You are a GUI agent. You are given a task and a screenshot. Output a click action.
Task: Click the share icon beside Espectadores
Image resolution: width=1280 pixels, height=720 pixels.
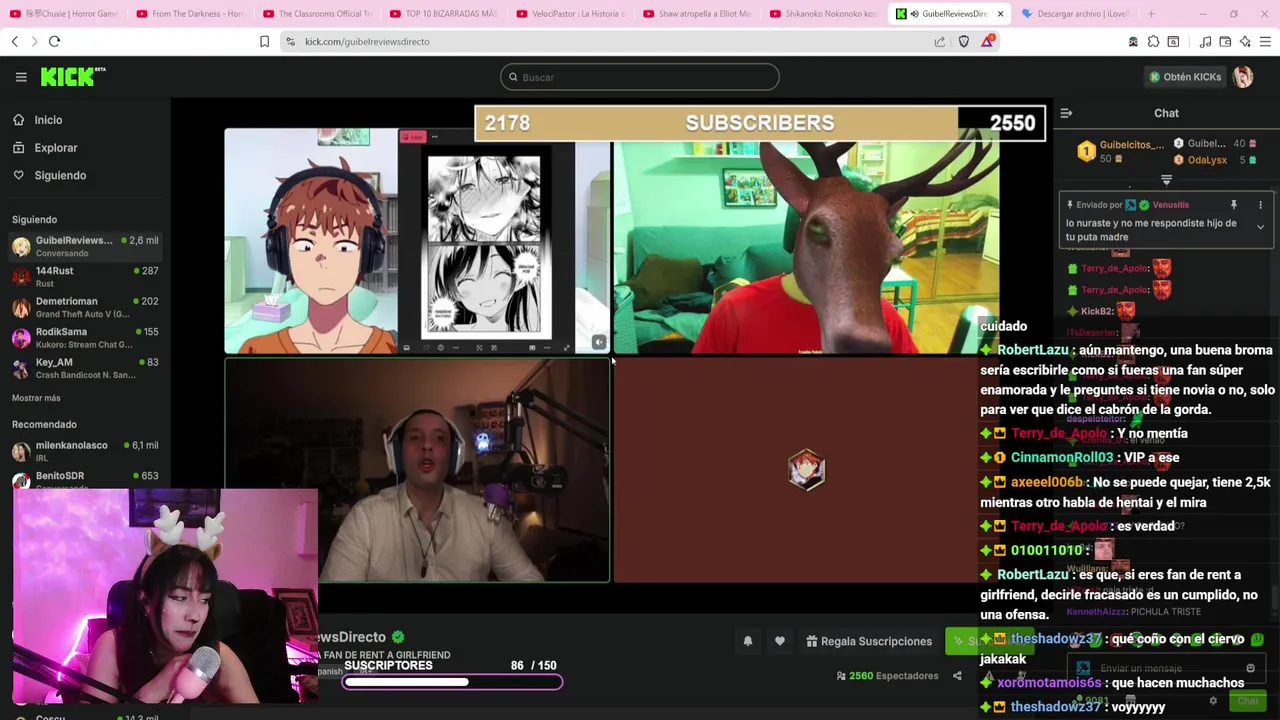tap(957, 676)
